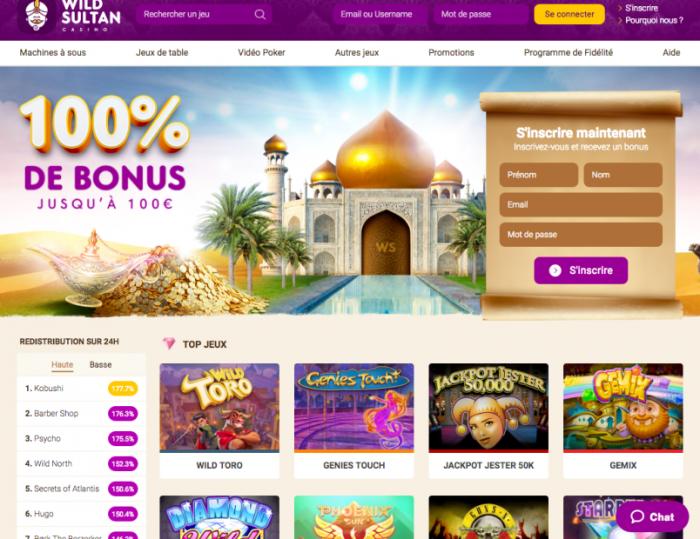Click the Se connecter button
The height and width of the screenshot is (539, 700).
click(x=569, y=14)
